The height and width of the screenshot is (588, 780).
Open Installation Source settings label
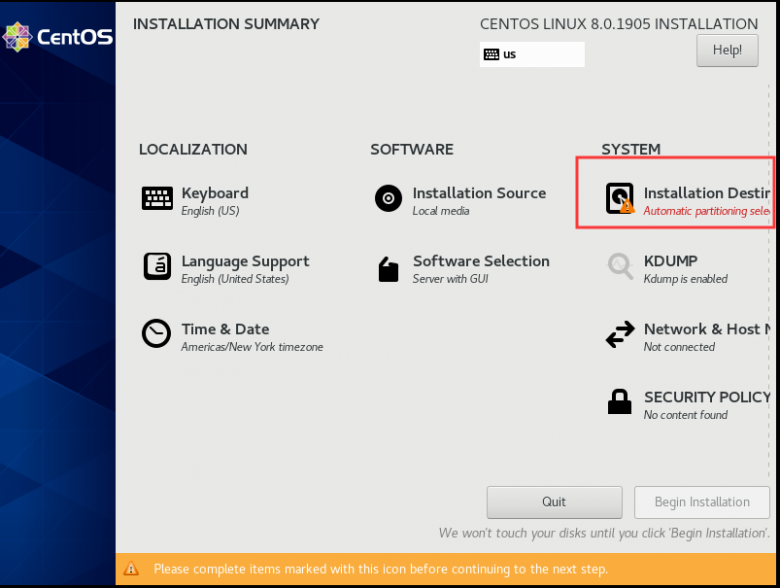pyautogui.click(x=479, y=193)
